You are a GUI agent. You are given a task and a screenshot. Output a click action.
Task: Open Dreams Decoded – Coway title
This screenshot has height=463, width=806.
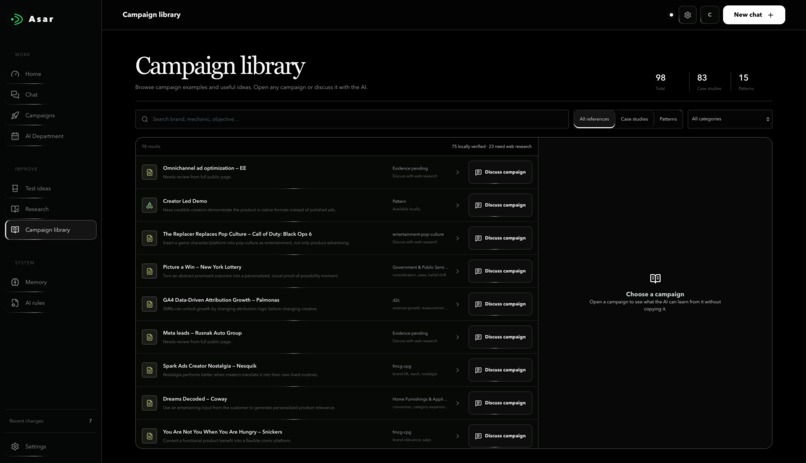coord(195,399)
